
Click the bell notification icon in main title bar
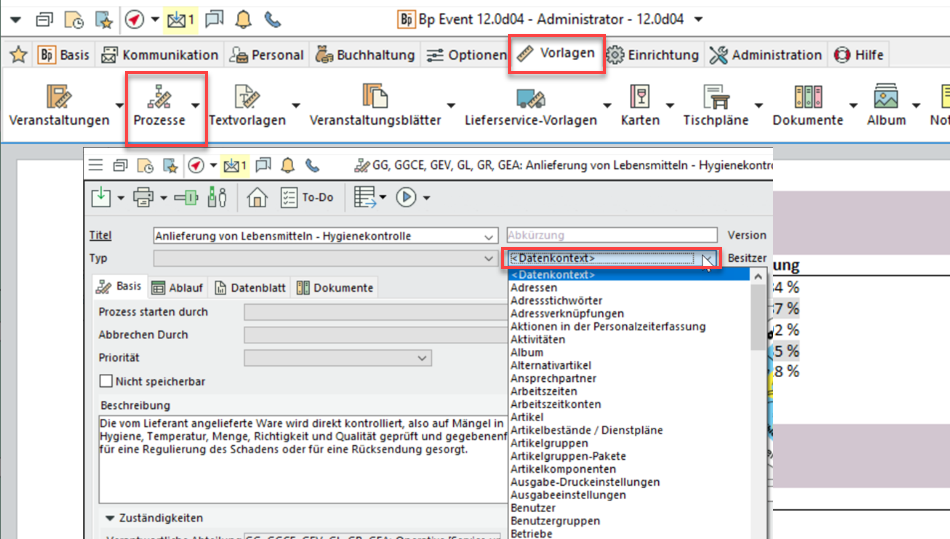(x=243, y=19)
